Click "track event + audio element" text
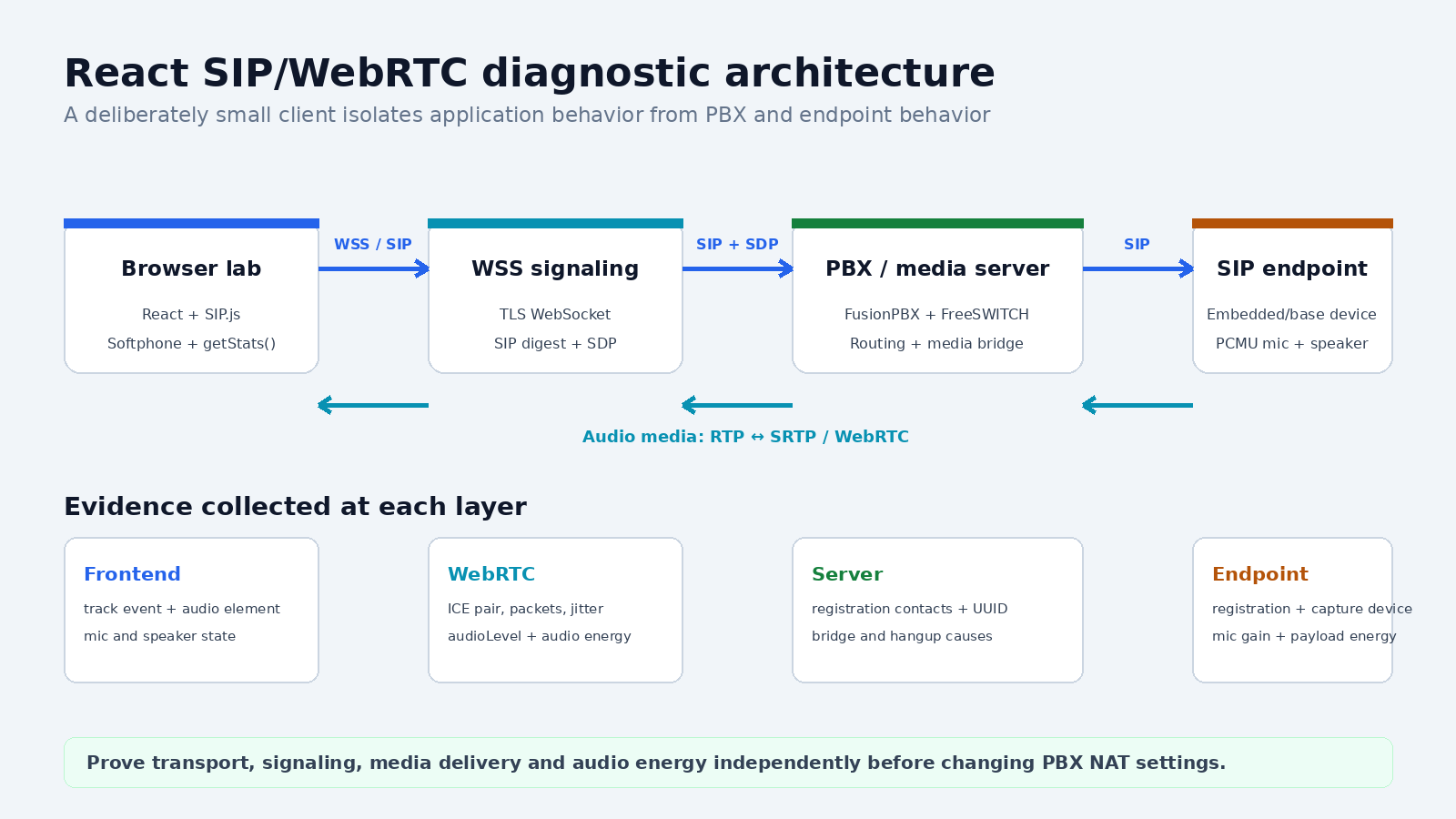This screenshot has width=1456, height=819. pos(182,609)
